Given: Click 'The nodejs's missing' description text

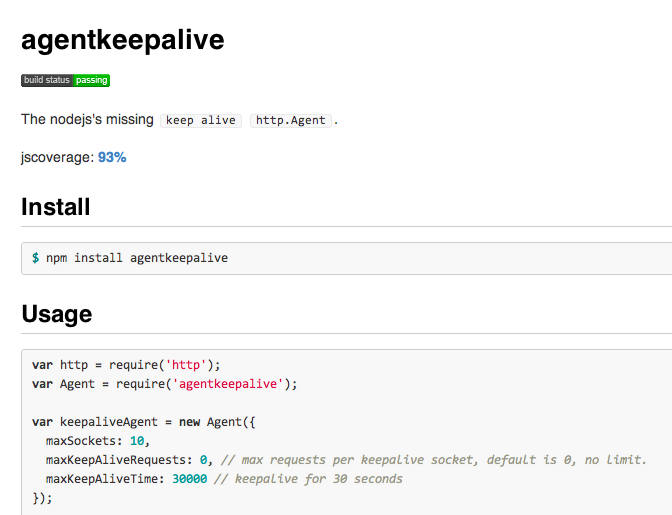Looking at the screenshot, I should (87, 120).
